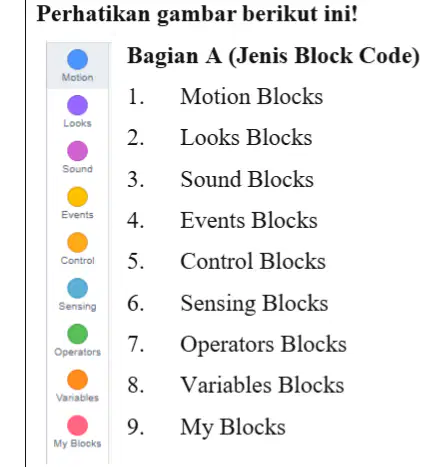The height and width of the screenshot is (467, 427).
Task: Click list item Motion Blocks text
Action: point(252,97)
